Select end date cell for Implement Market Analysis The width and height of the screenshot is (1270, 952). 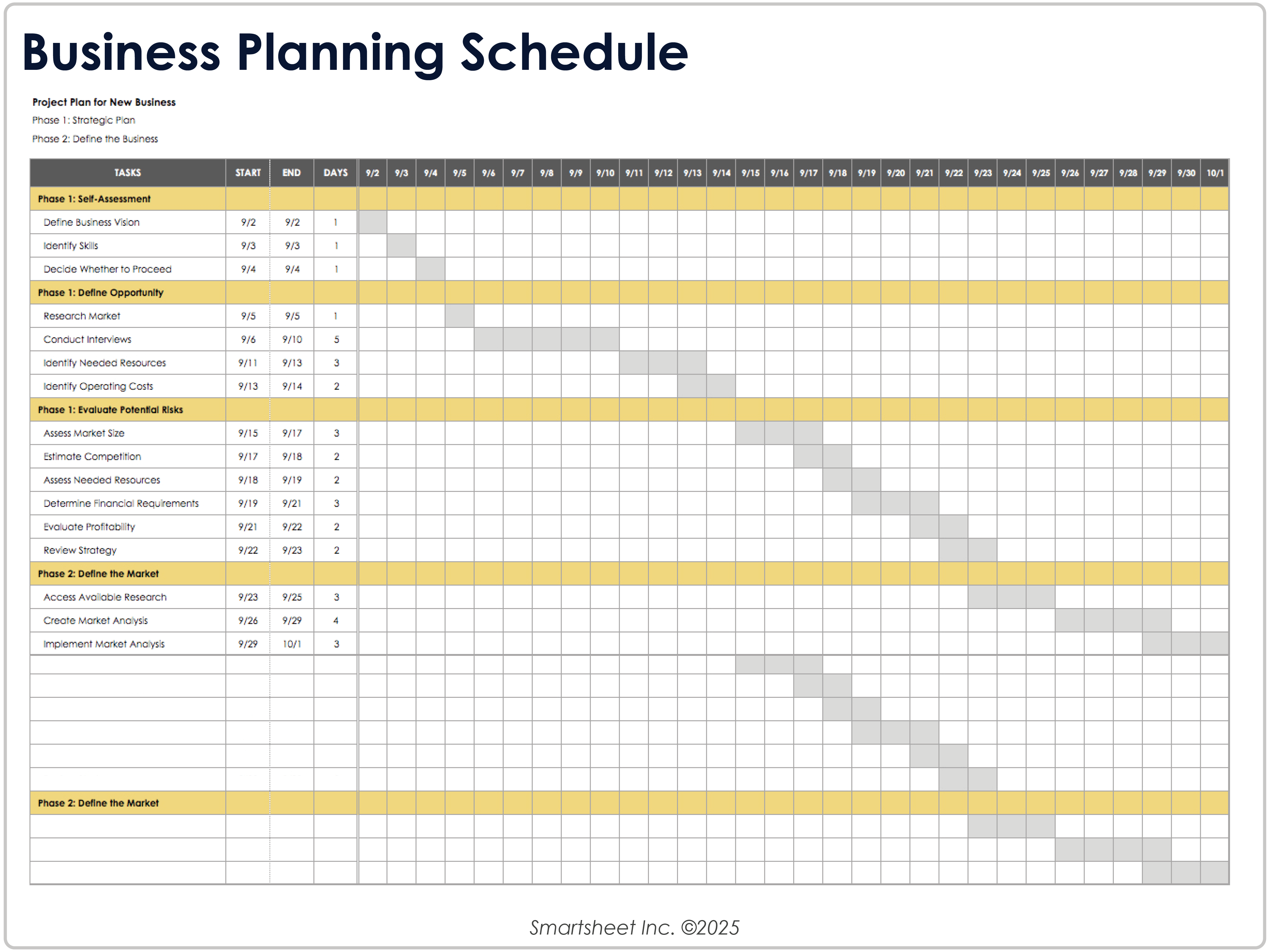(x=292, y=644)
